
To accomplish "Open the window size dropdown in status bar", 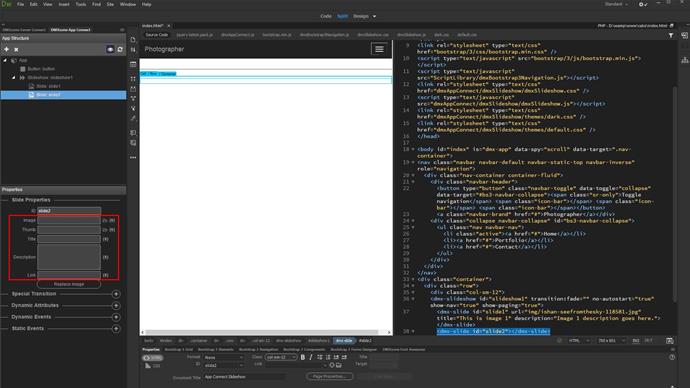I will 612,340.
